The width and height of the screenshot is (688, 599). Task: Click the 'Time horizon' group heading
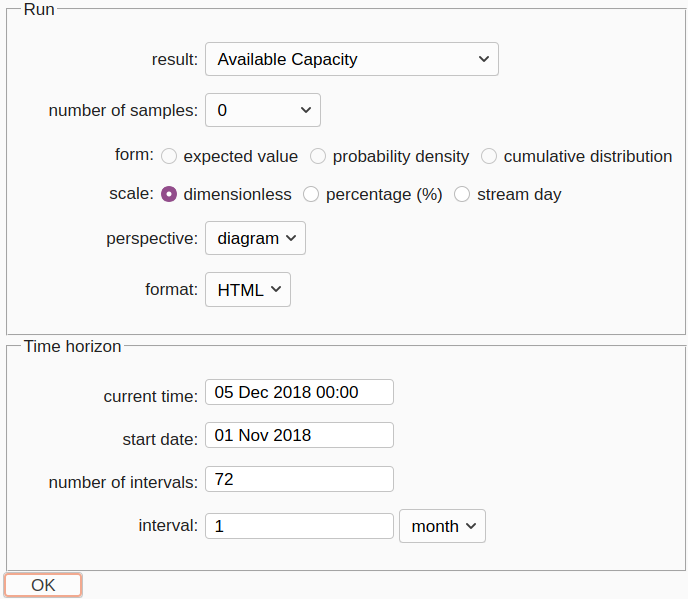[73, 346]
